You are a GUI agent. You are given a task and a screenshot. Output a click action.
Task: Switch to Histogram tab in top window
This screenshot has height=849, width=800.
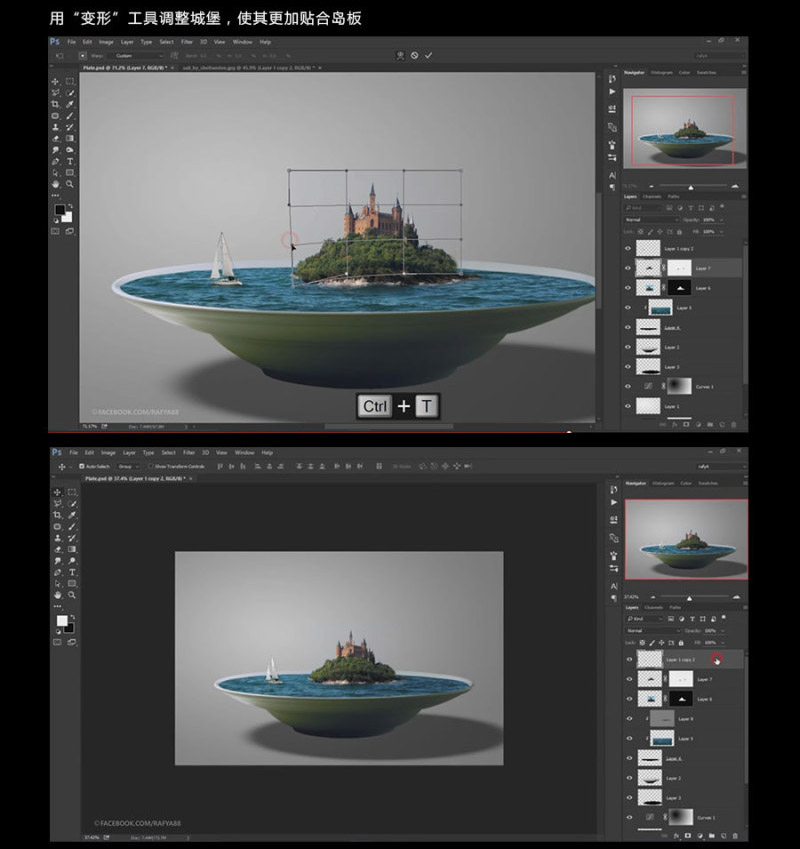click(x=661, y=73)
